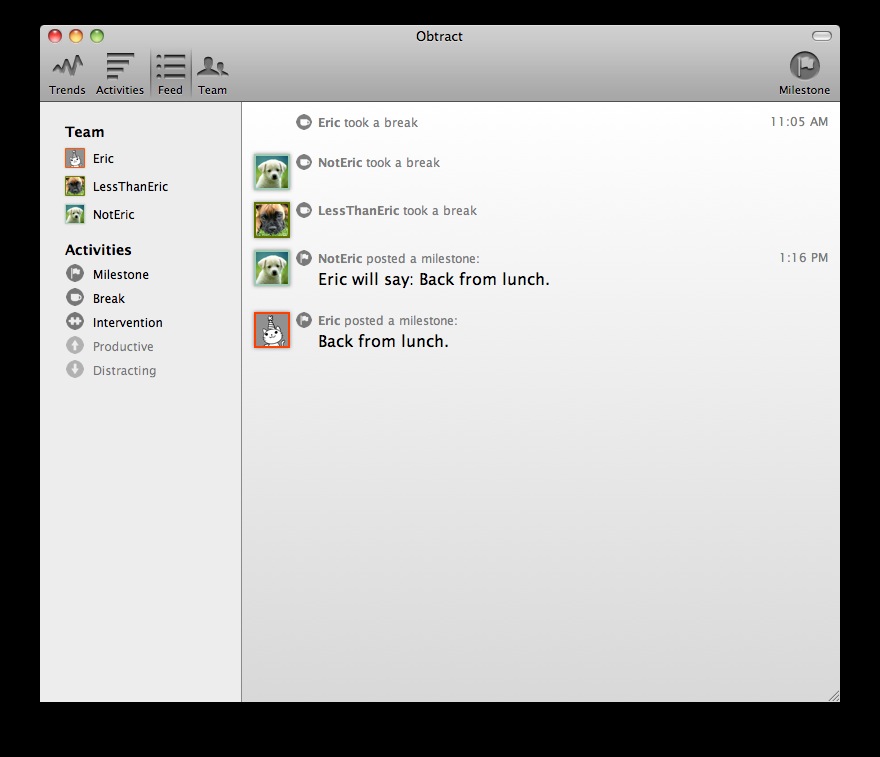Click break icon beside 'NotEric took a break'
Image resolution: width=880 pixels, height=757 pixels.
304,162
